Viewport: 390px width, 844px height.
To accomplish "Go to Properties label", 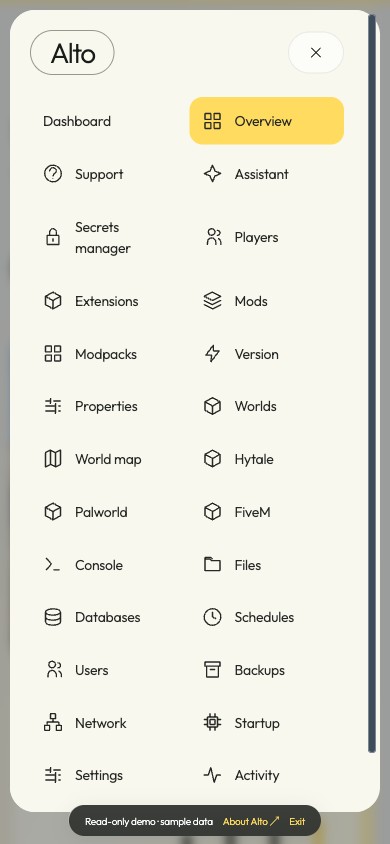I will tap(106, 406).
